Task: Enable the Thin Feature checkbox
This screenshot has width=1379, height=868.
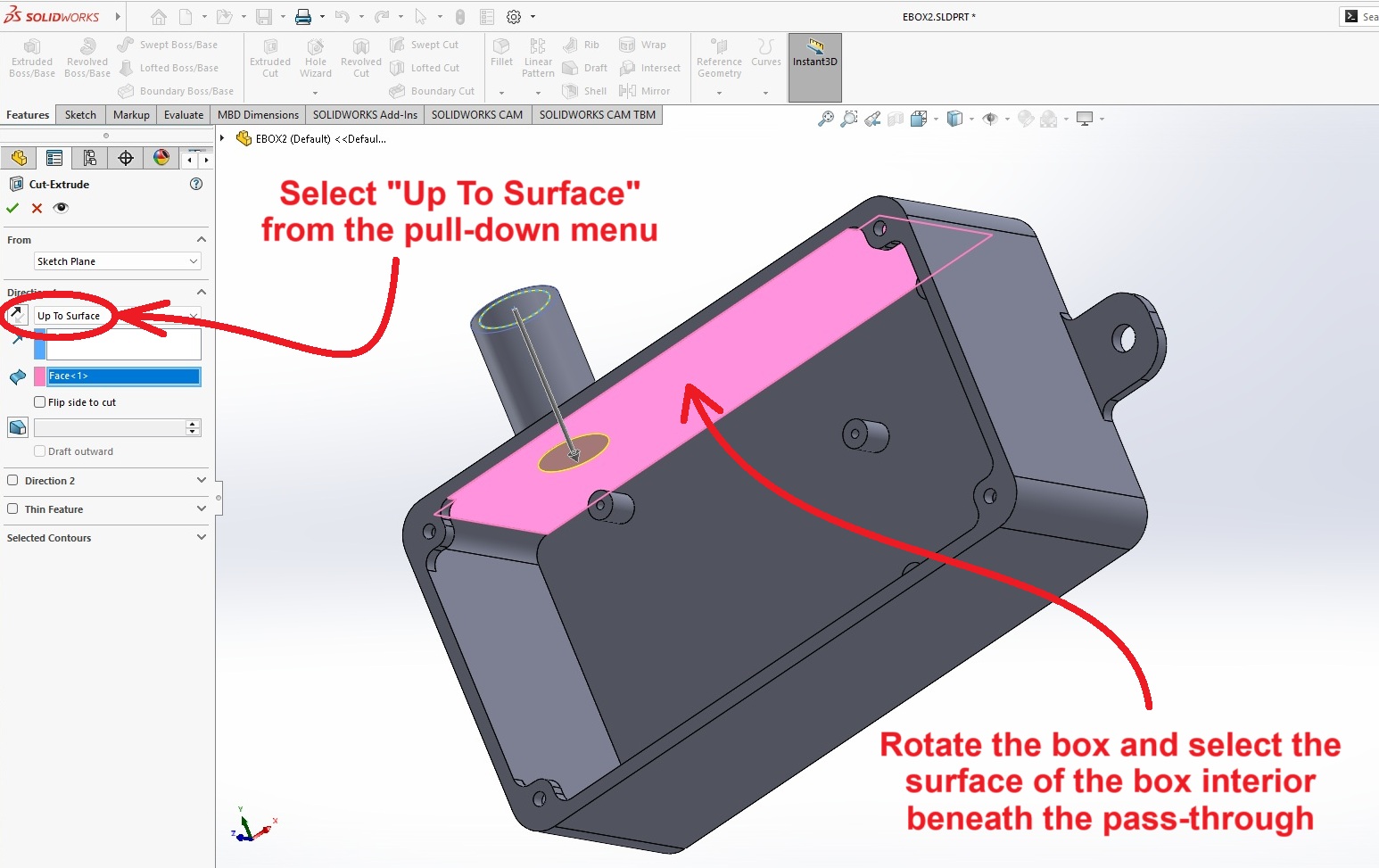Action: tap(12, 508)
